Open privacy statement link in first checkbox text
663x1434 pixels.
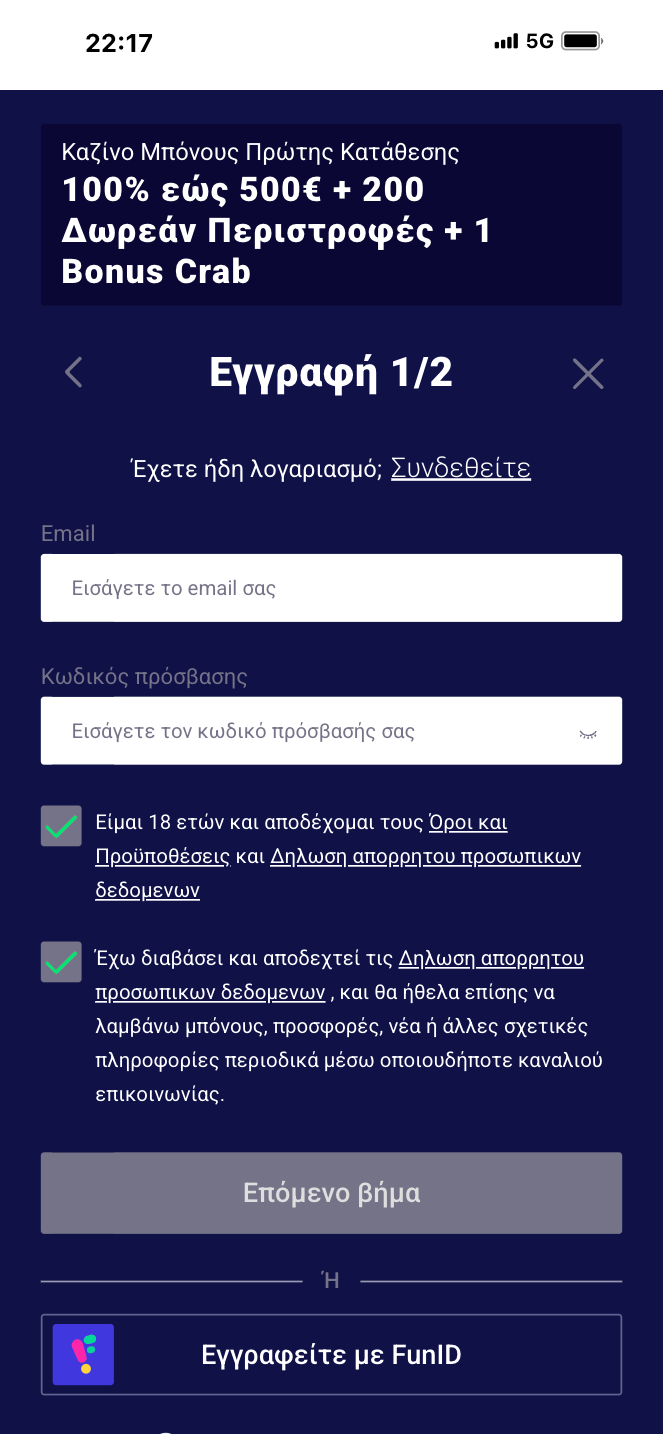425,857
